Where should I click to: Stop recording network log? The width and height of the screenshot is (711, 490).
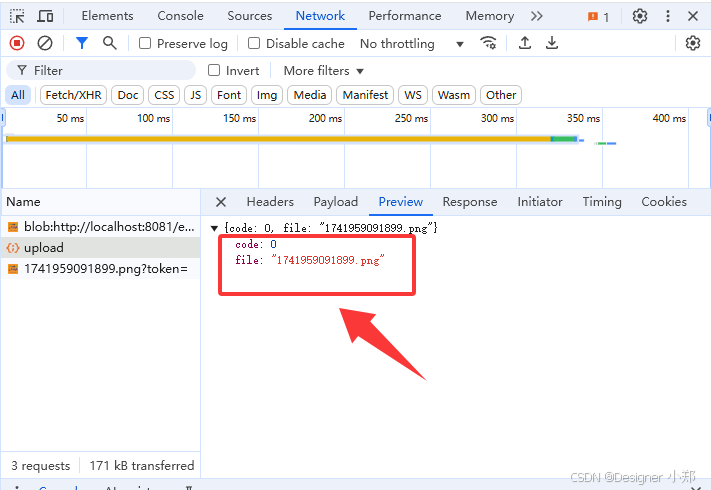click(x=17, y=44)
